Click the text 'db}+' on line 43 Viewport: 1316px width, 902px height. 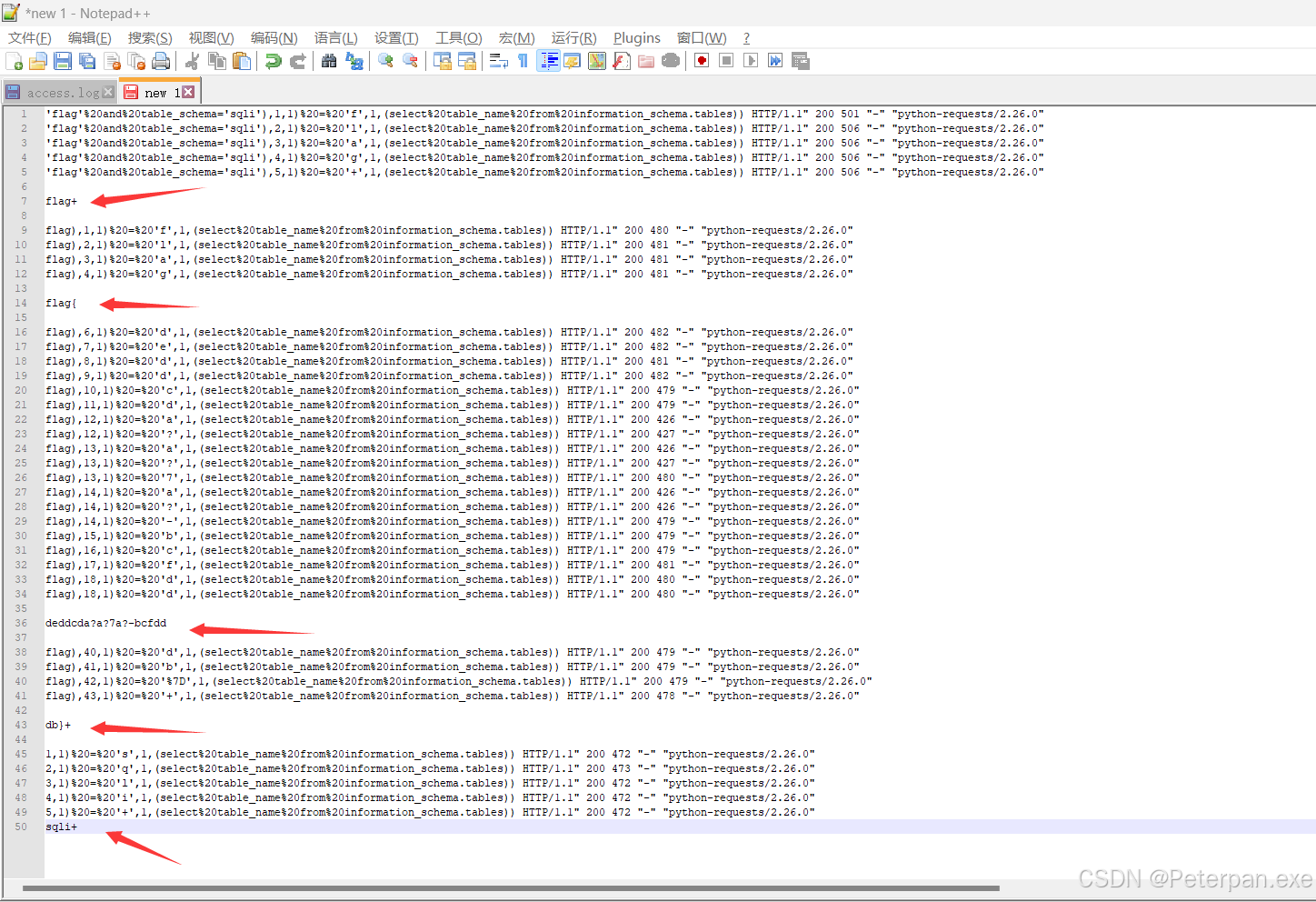(58, 725)
